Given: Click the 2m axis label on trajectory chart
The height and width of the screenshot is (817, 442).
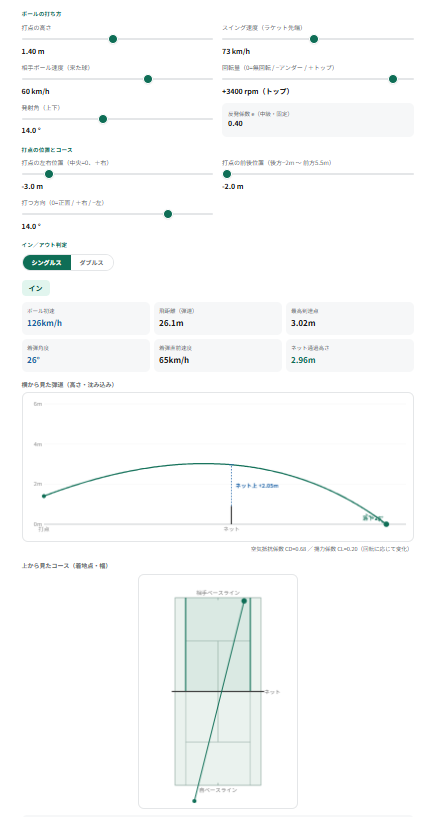Looking at the screenshot, I should tap(38, 485).
